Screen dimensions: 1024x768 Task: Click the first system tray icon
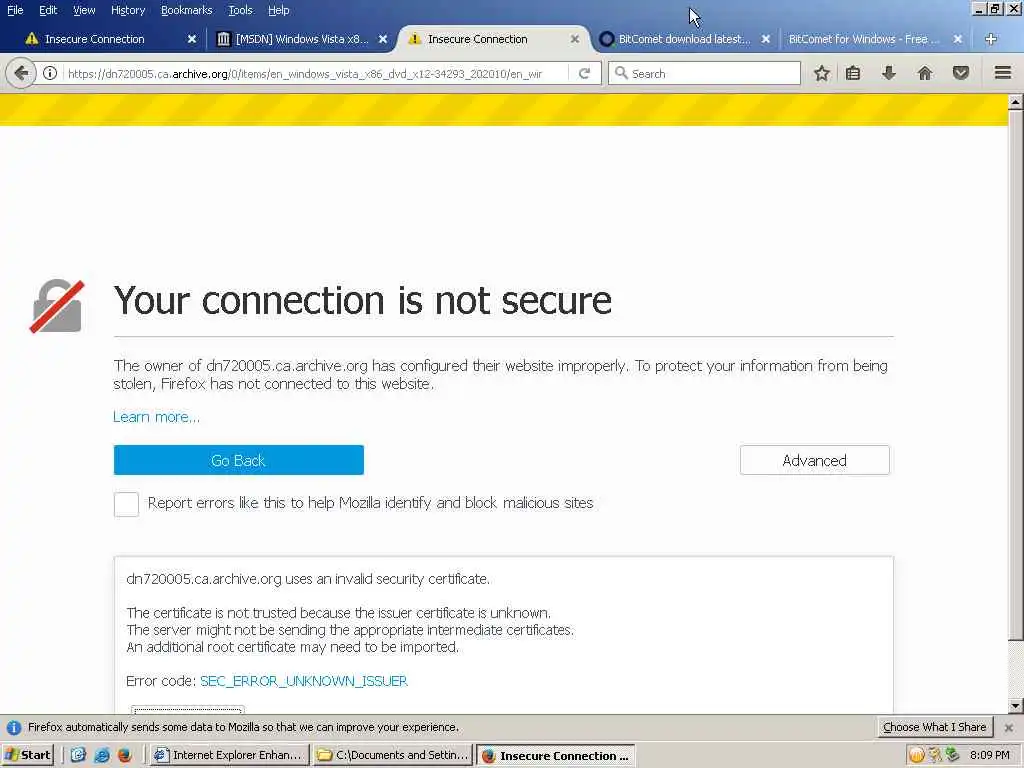pos(917,755)
